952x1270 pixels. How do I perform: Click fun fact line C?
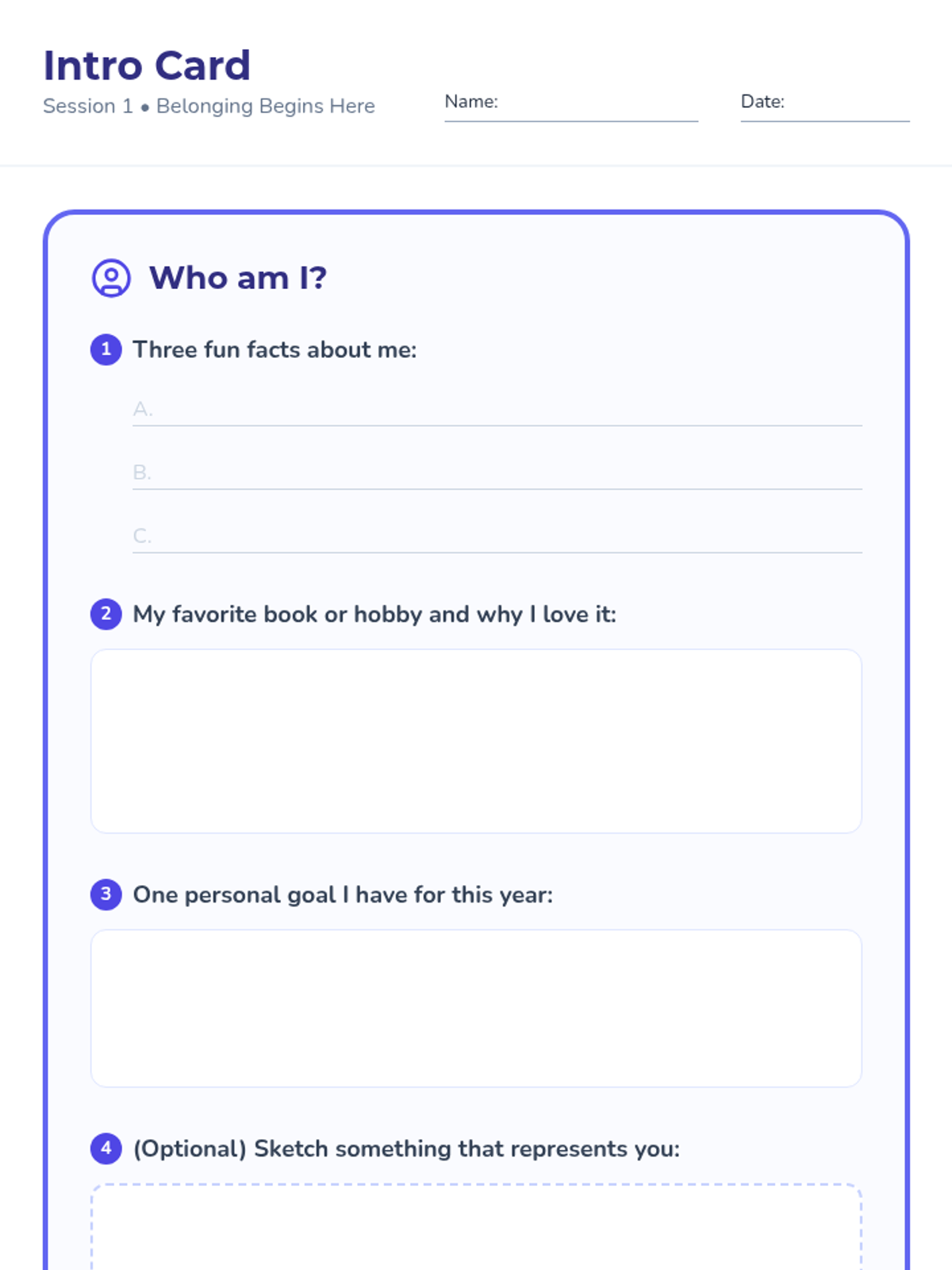click(x=497, y=537)
